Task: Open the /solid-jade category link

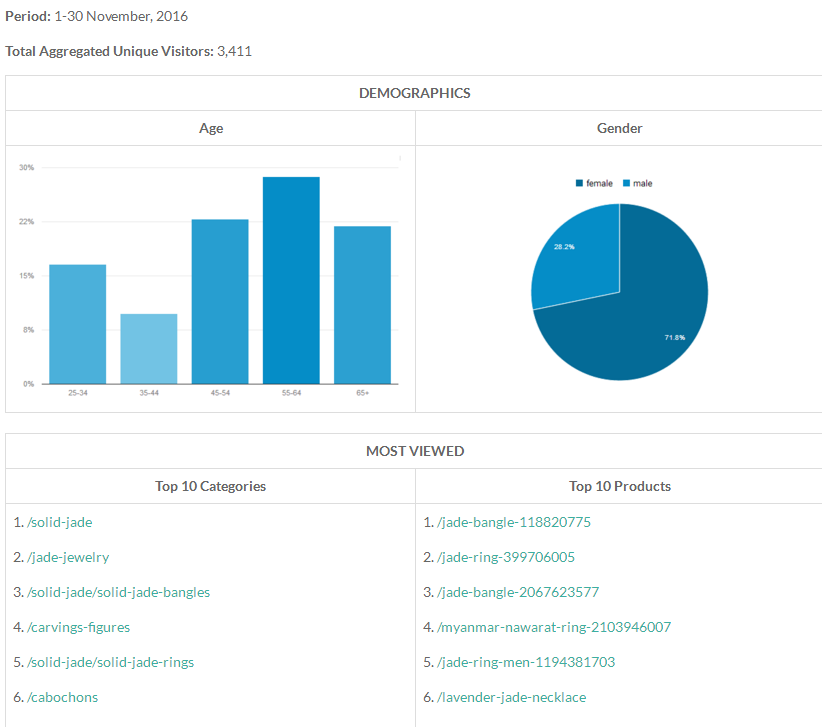Action: pyautogui.click(x=60, y=522)
